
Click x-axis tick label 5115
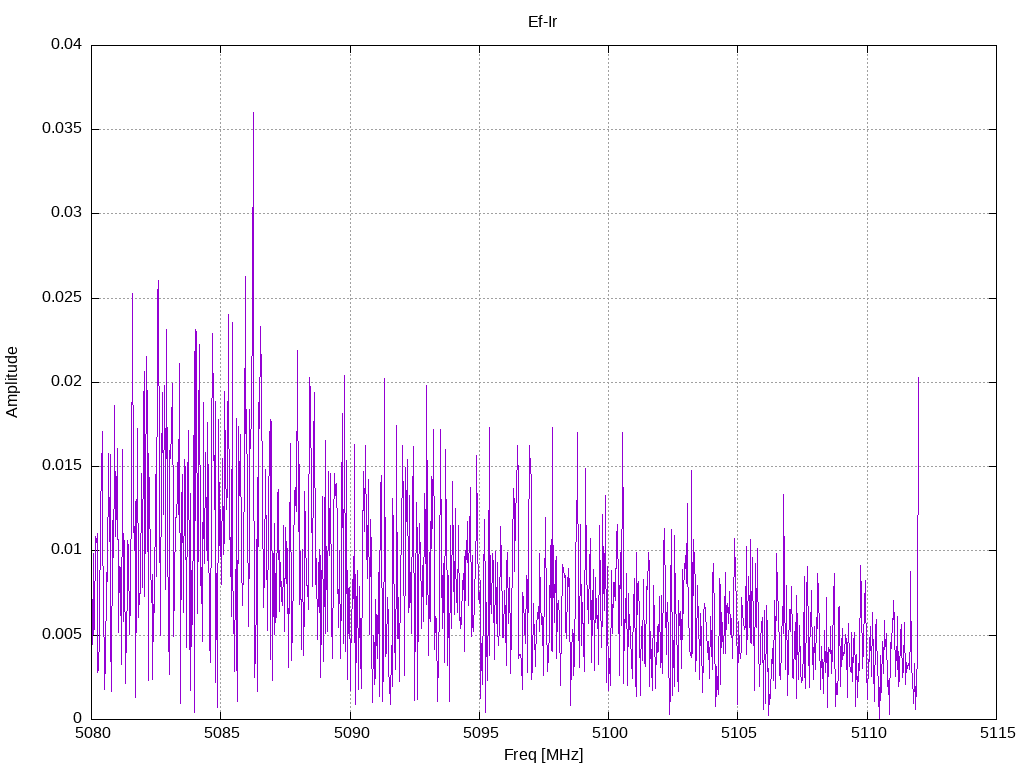[997, 733]
